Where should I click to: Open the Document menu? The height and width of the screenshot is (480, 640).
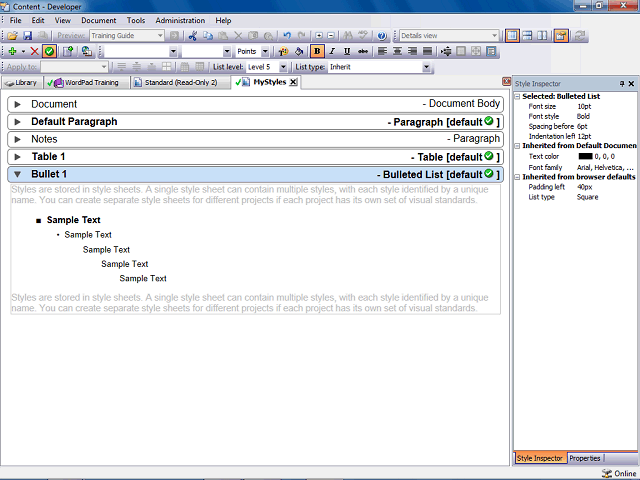click(x=99, y=20)
